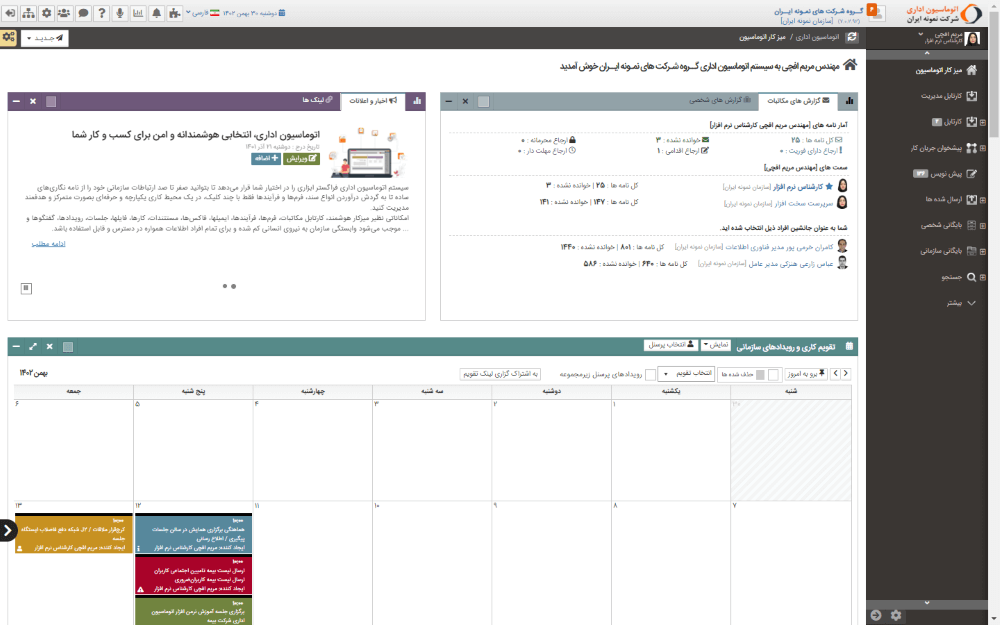Open the settings gear in the top toolbar
1000x625 pixels.
[46, 13]
